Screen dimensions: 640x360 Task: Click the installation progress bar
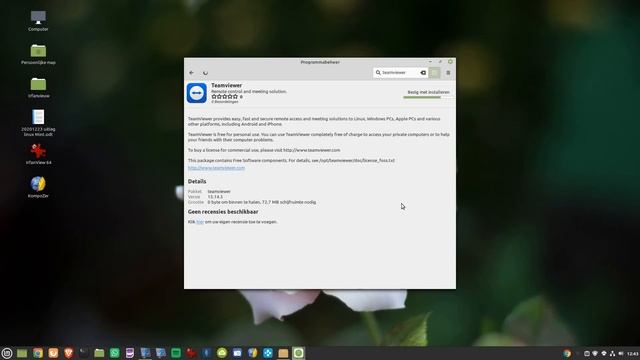click(x=428, y=97)
